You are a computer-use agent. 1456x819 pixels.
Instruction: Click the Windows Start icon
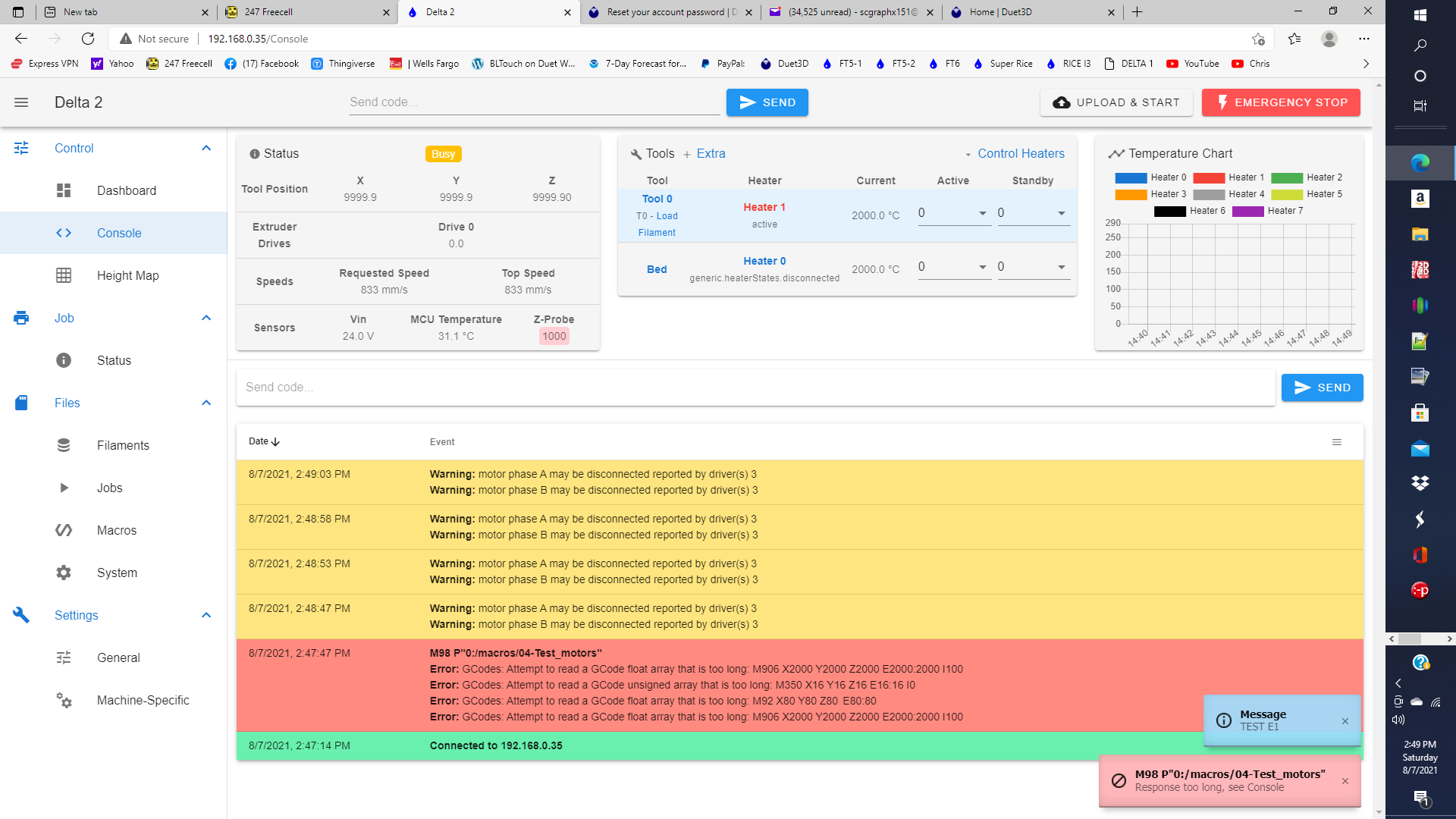1420,14
